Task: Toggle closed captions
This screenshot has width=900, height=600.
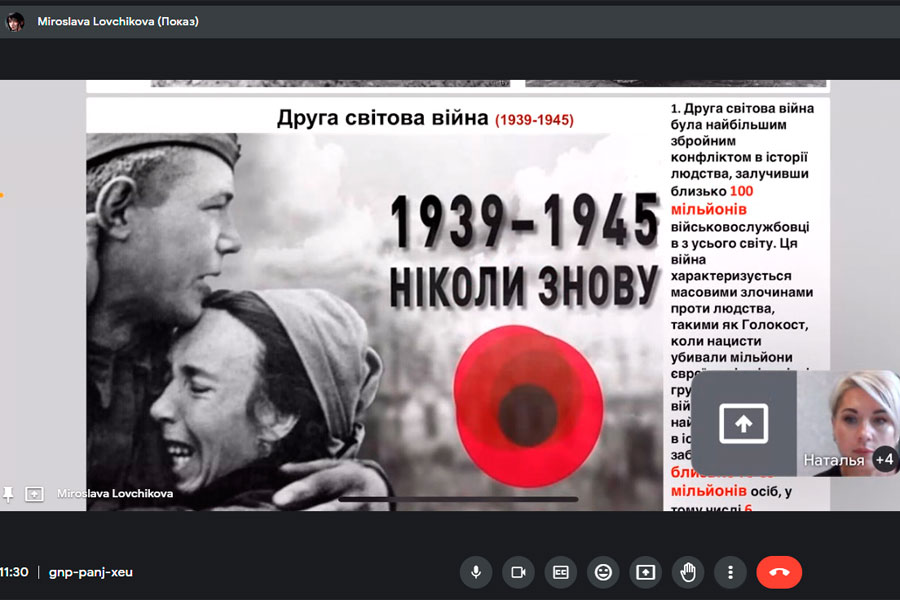Action: tap(561, 572)
